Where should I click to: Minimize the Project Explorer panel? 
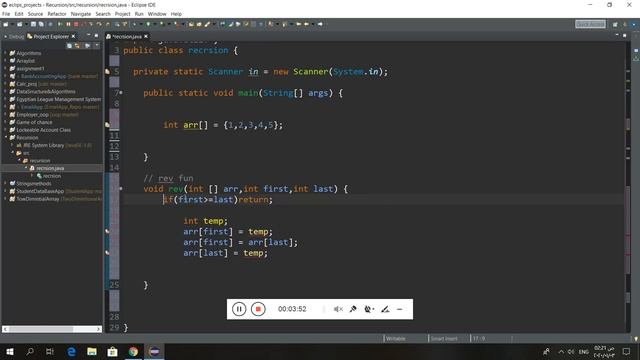89,36
